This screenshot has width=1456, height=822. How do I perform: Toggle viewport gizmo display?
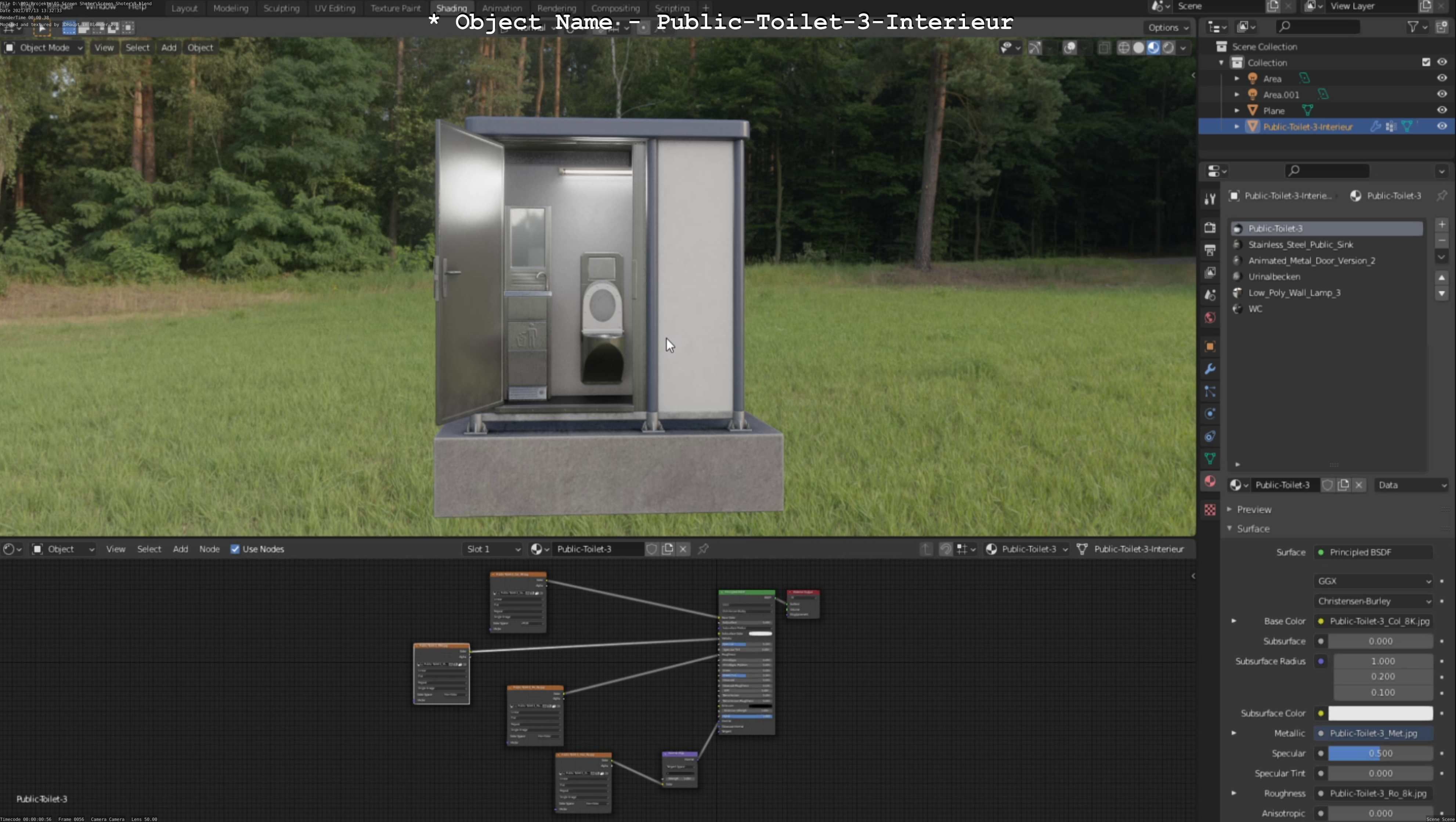[1035, 48]
